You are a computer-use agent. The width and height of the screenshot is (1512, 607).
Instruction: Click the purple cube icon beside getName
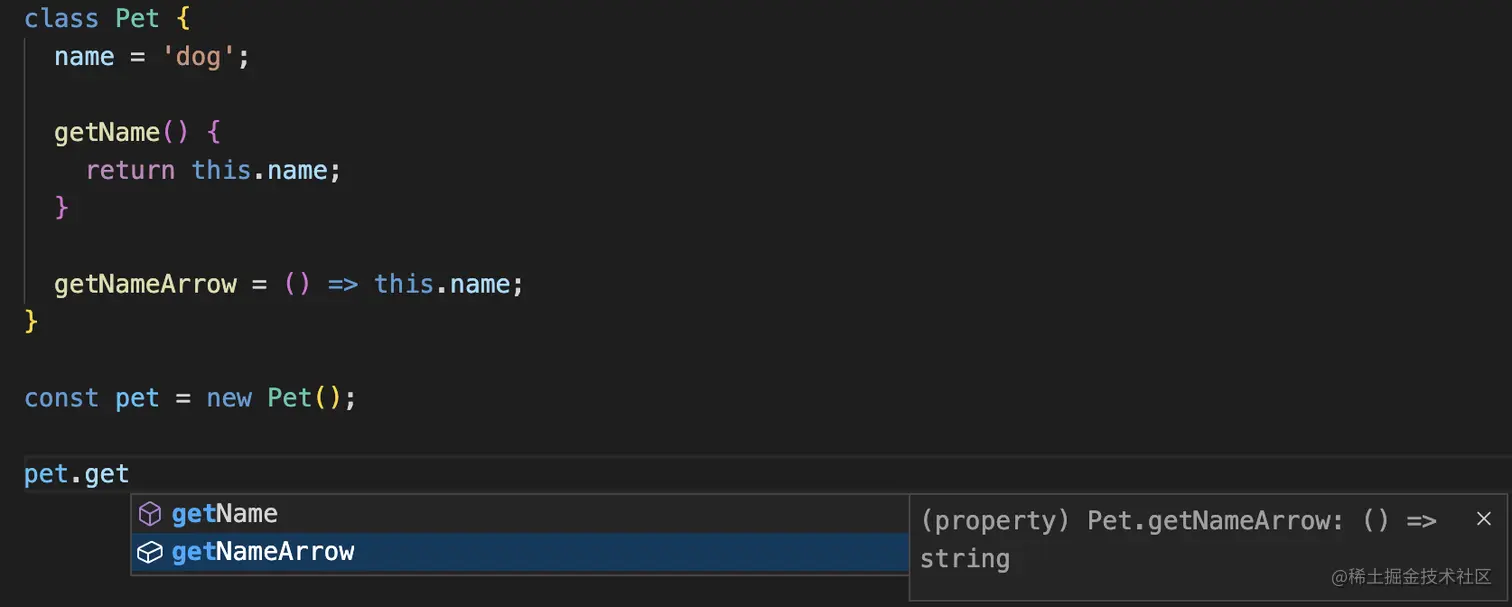[149, 514]
